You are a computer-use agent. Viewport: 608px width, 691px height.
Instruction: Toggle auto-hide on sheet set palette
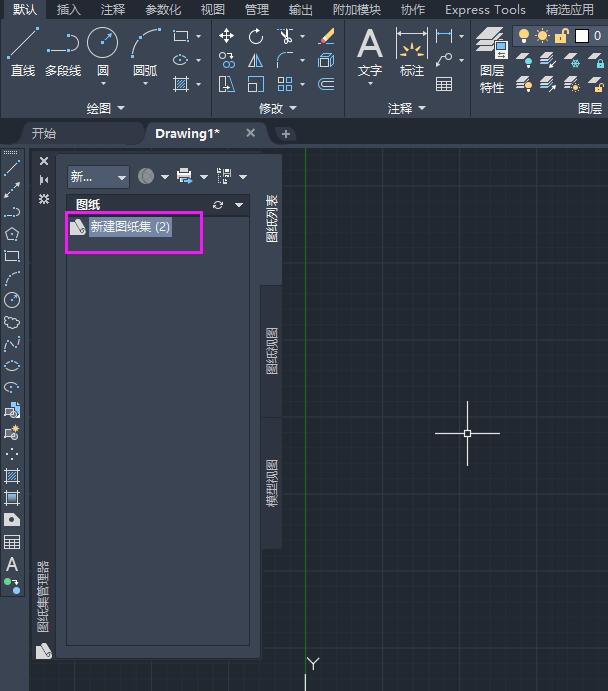point(44,180)
